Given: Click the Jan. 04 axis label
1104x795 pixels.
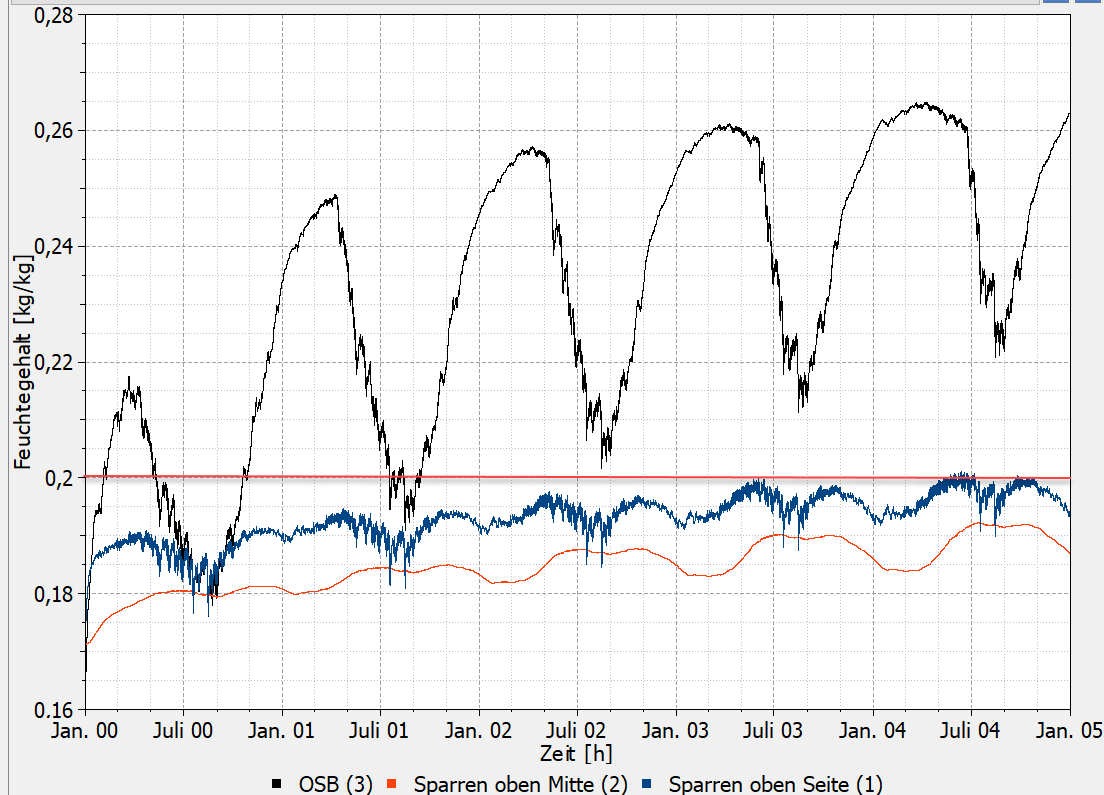Looking at the screenshot, I should pos(872,730).
